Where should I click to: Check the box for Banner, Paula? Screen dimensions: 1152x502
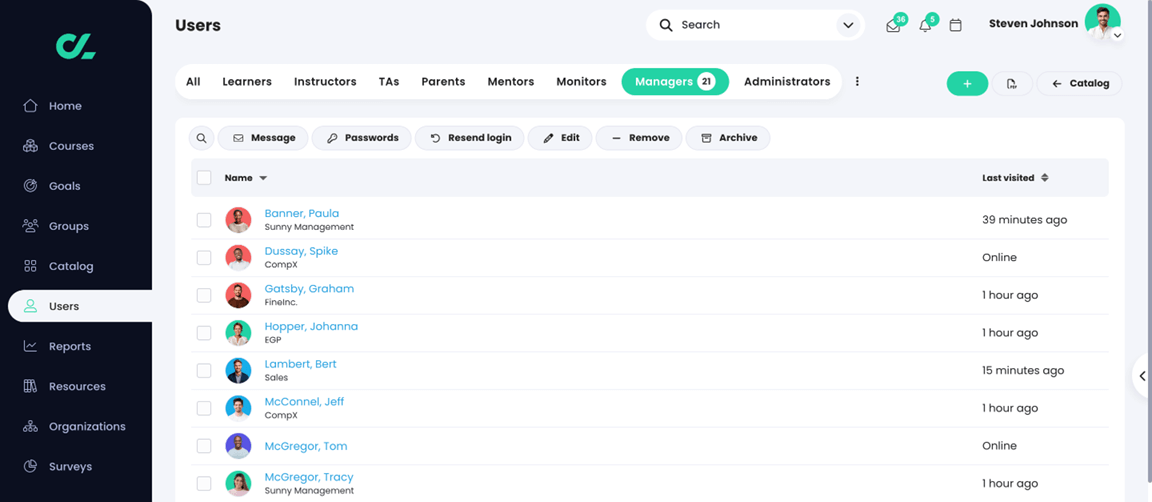coord(204,220)
